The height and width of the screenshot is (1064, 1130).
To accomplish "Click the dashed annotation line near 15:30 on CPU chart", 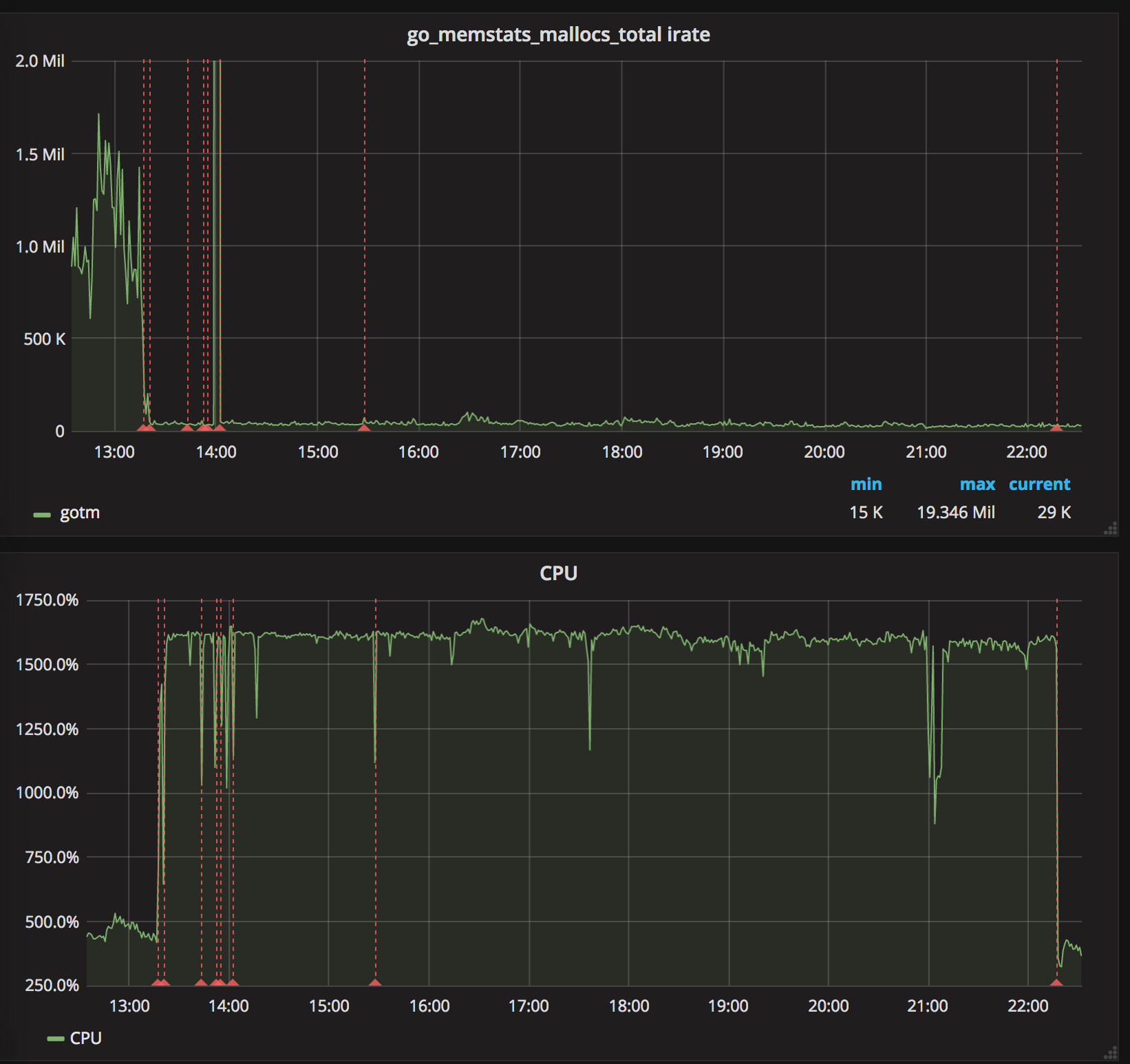I will point(375,791).
